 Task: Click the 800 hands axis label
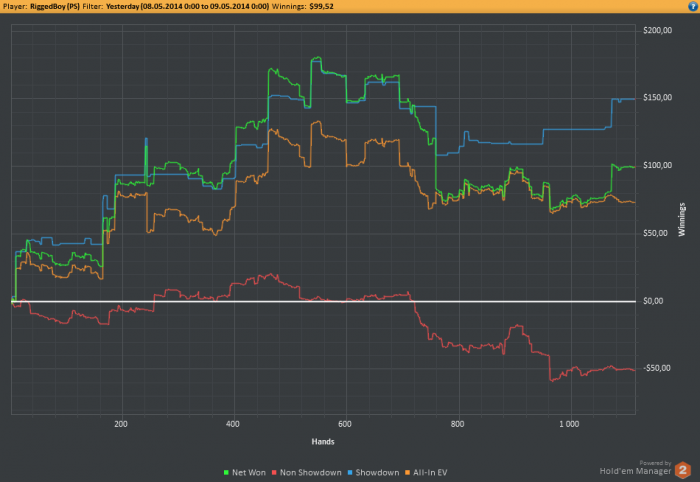tap(457, 424)
